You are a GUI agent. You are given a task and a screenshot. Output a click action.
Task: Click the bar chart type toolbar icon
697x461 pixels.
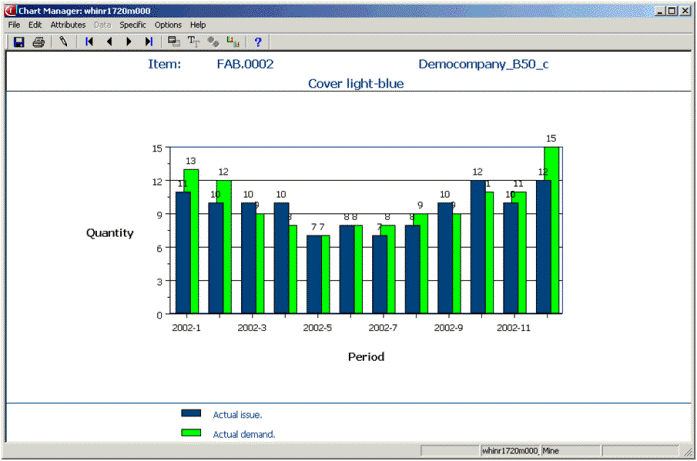[x=233, y=42]
